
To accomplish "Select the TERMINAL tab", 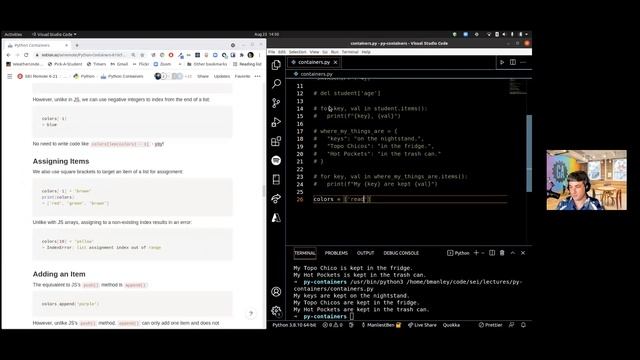I will click(305, 253).
